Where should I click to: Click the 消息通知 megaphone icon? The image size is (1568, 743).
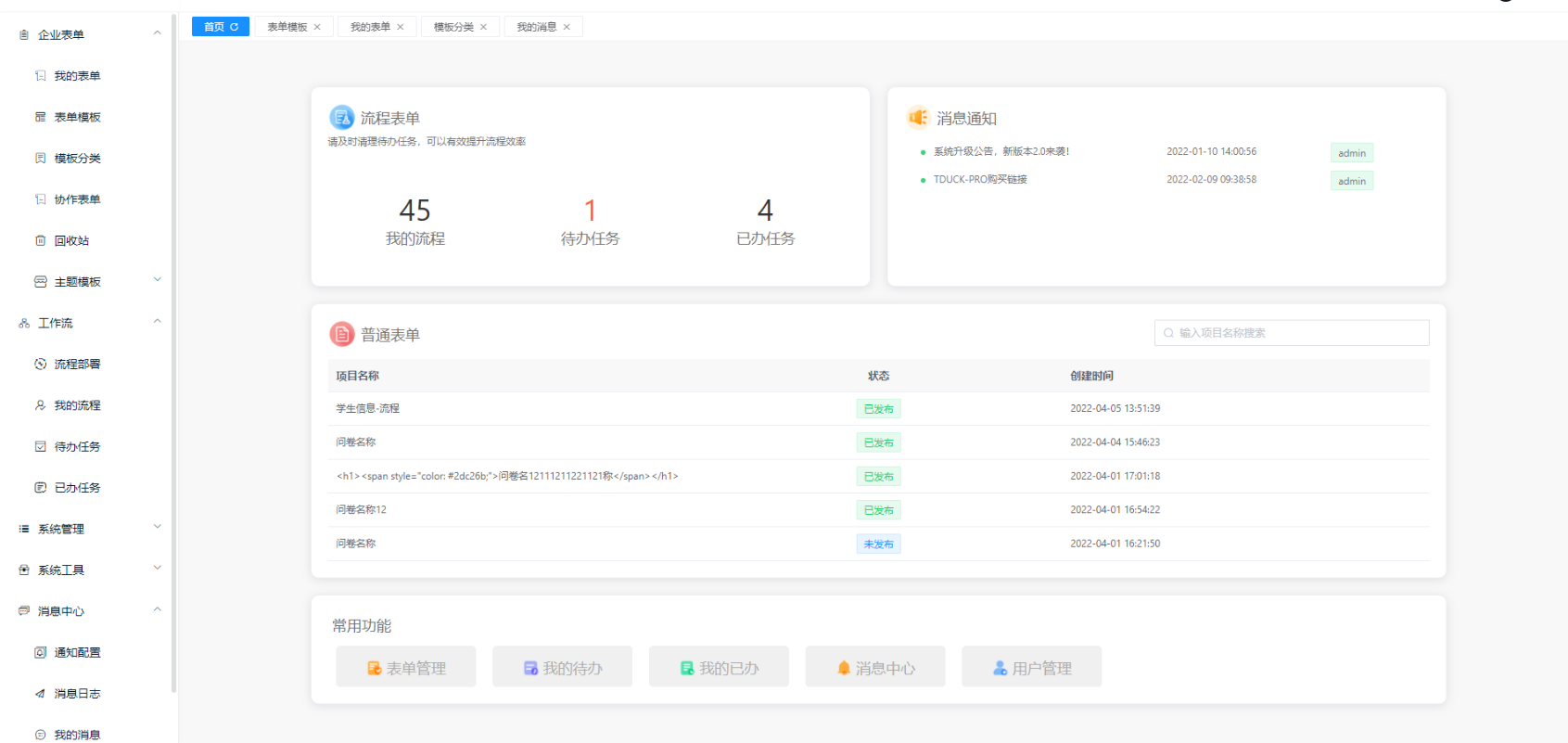[x=918, y=117]
